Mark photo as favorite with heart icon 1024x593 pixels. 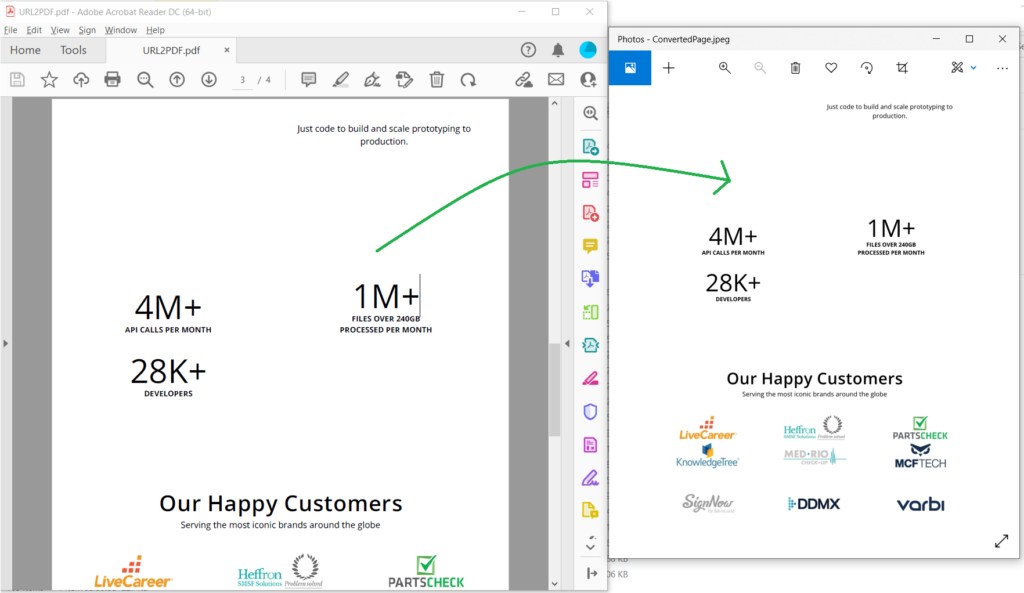831,68
